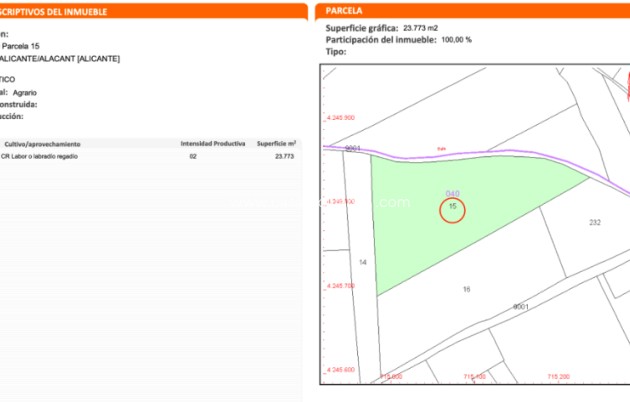630x402 pixels.
Task: Click the red circle marker on parcel 15
Action: point(452,208)
